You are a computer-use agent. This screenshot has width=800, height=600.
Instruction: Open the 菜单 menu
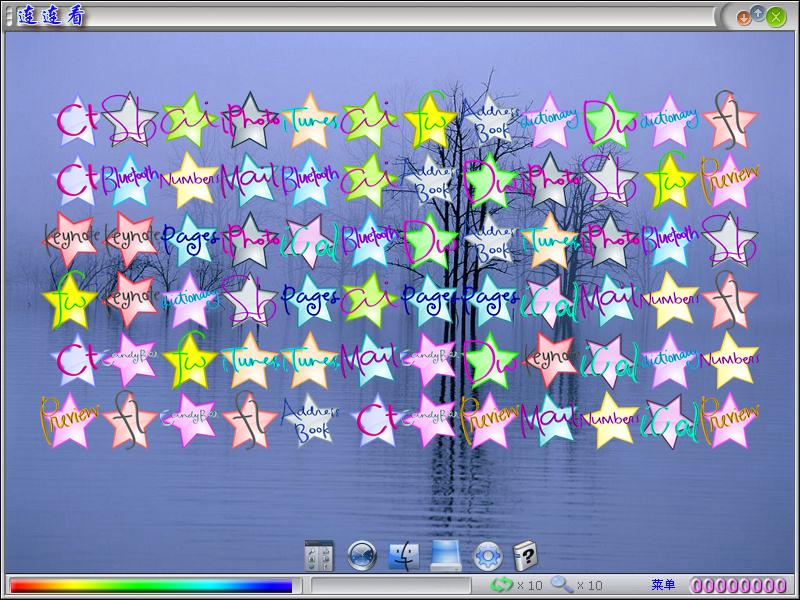coord(663,585)
